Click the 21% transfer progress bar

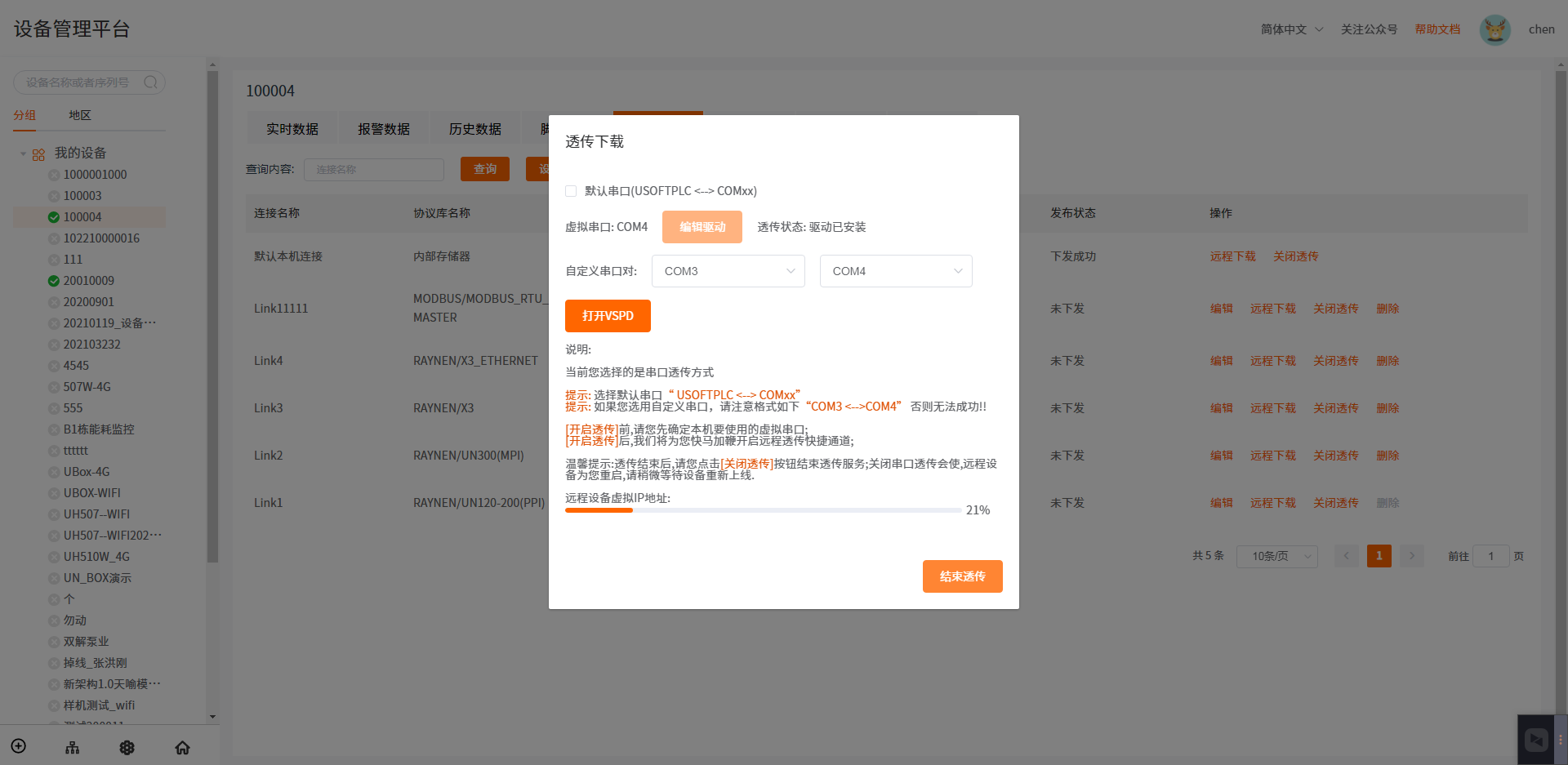click(x=763, y=510)
